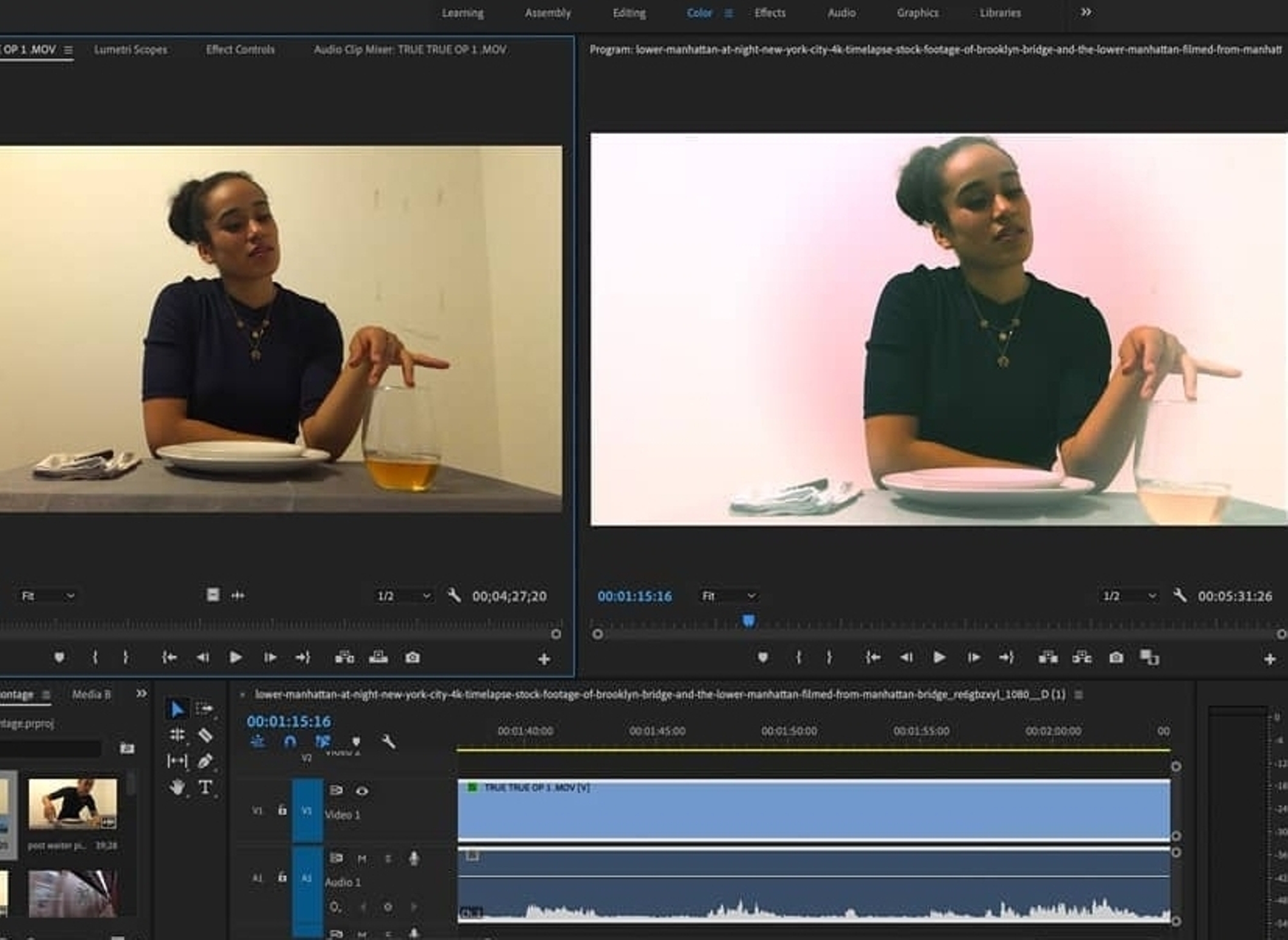Open Source monitor button editor plus
This screenshot has height=940, width=1288.
coord(544,659)
